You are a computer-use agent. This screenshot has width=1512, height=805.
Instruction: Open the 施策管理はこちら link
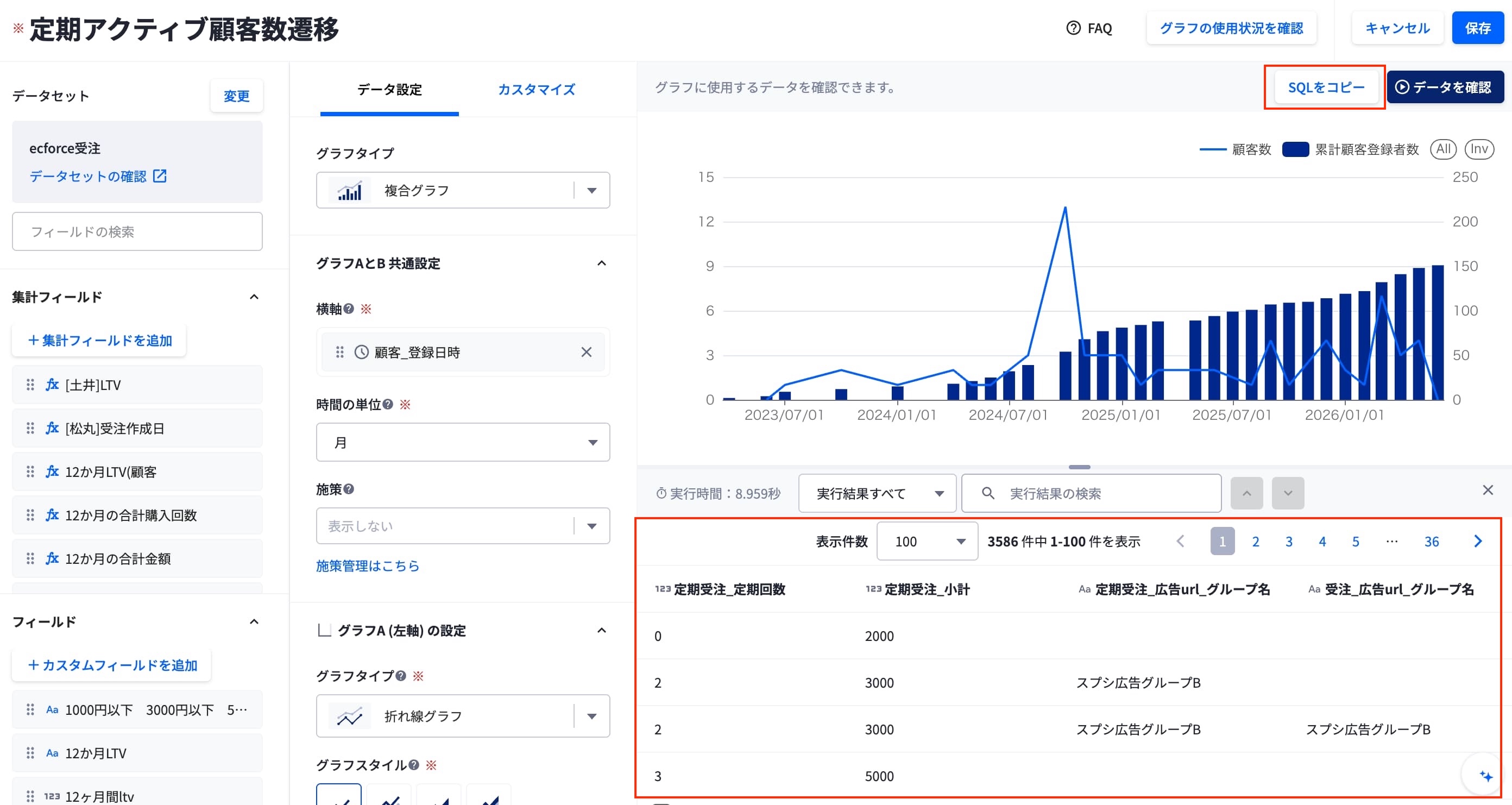[368, 566]
